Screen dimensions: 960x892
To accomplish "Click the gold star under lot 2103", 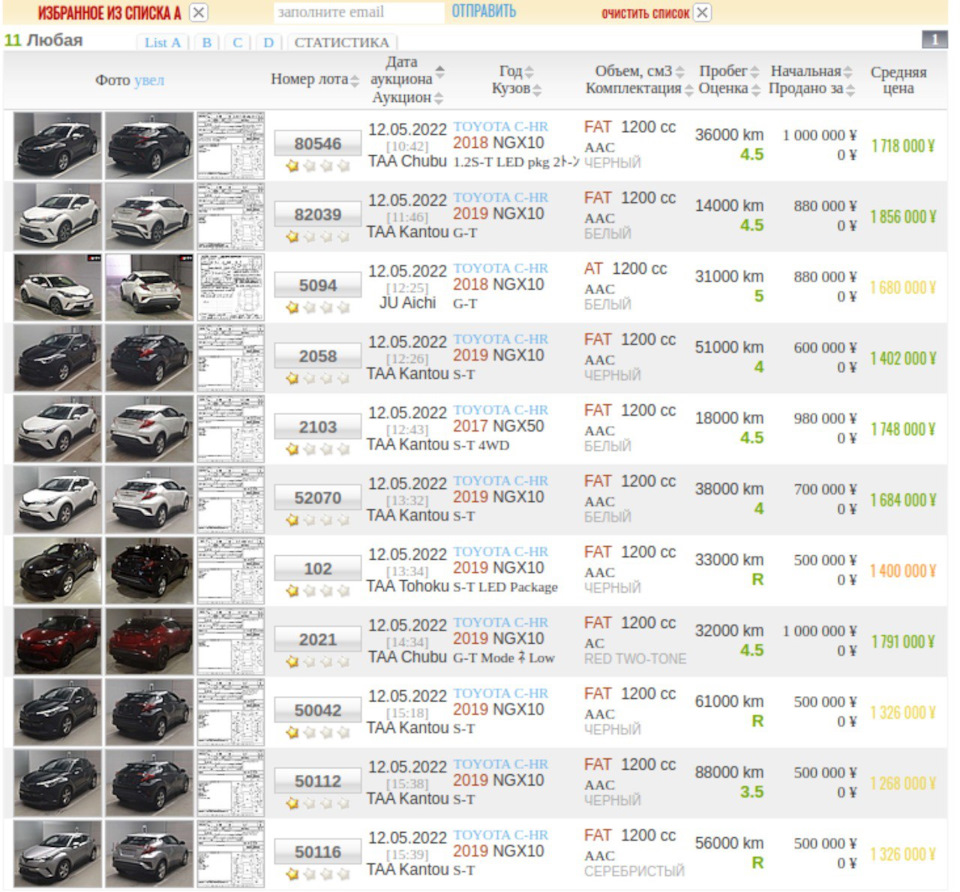I will [293, 449].
